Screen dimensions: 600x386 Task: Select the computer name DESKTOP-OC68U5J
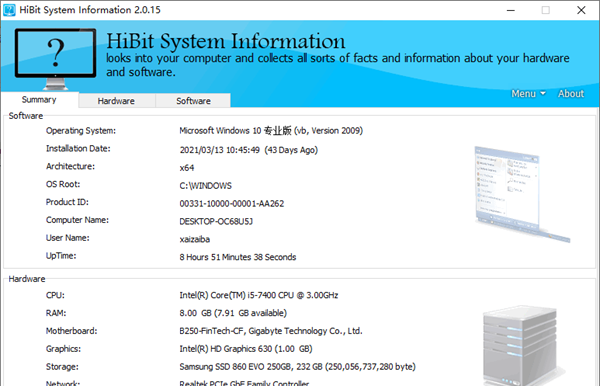tap(216, 222)
